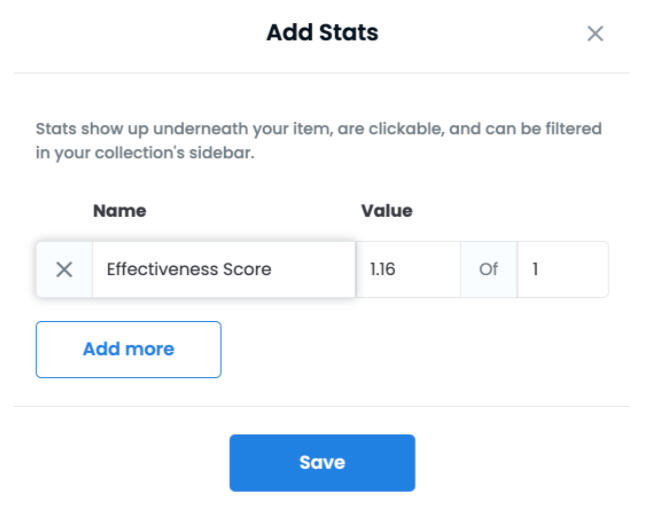This screenshot has width=648, height=517.
Task: Click the word "sidebar" in the description
Action: 225,156
